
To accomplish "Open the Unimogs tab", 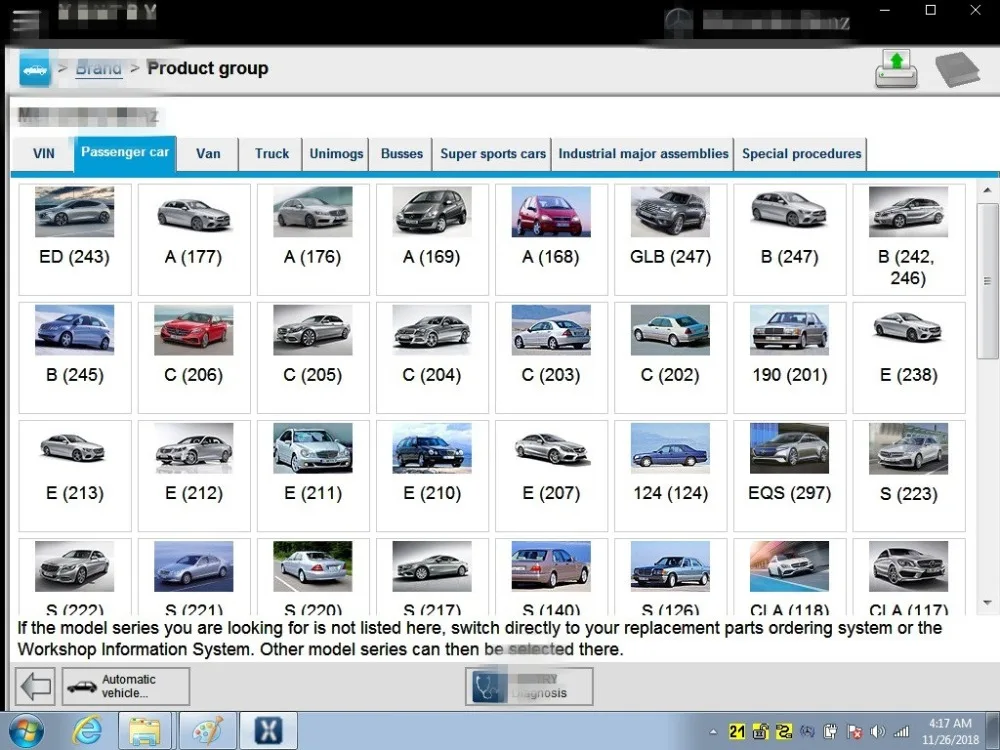I will click(x=336, y=154).
